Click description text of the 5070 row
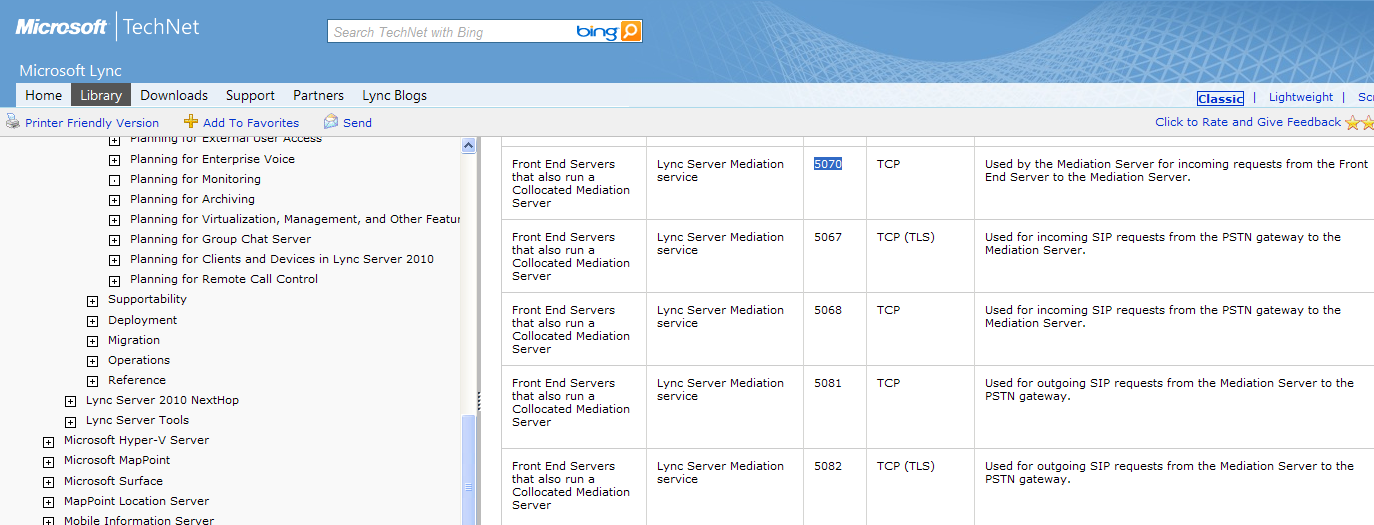Screen dimensions: 1374x525 1176,170
